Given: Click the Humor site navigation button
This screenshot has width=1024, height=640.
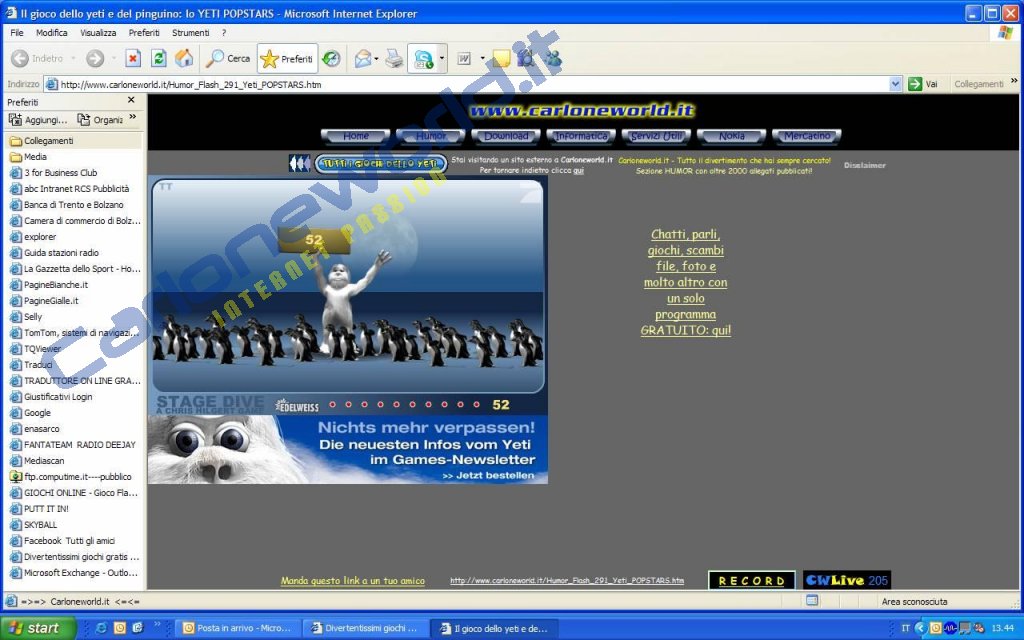Looking at the screenshot, I should coord(431,136).
